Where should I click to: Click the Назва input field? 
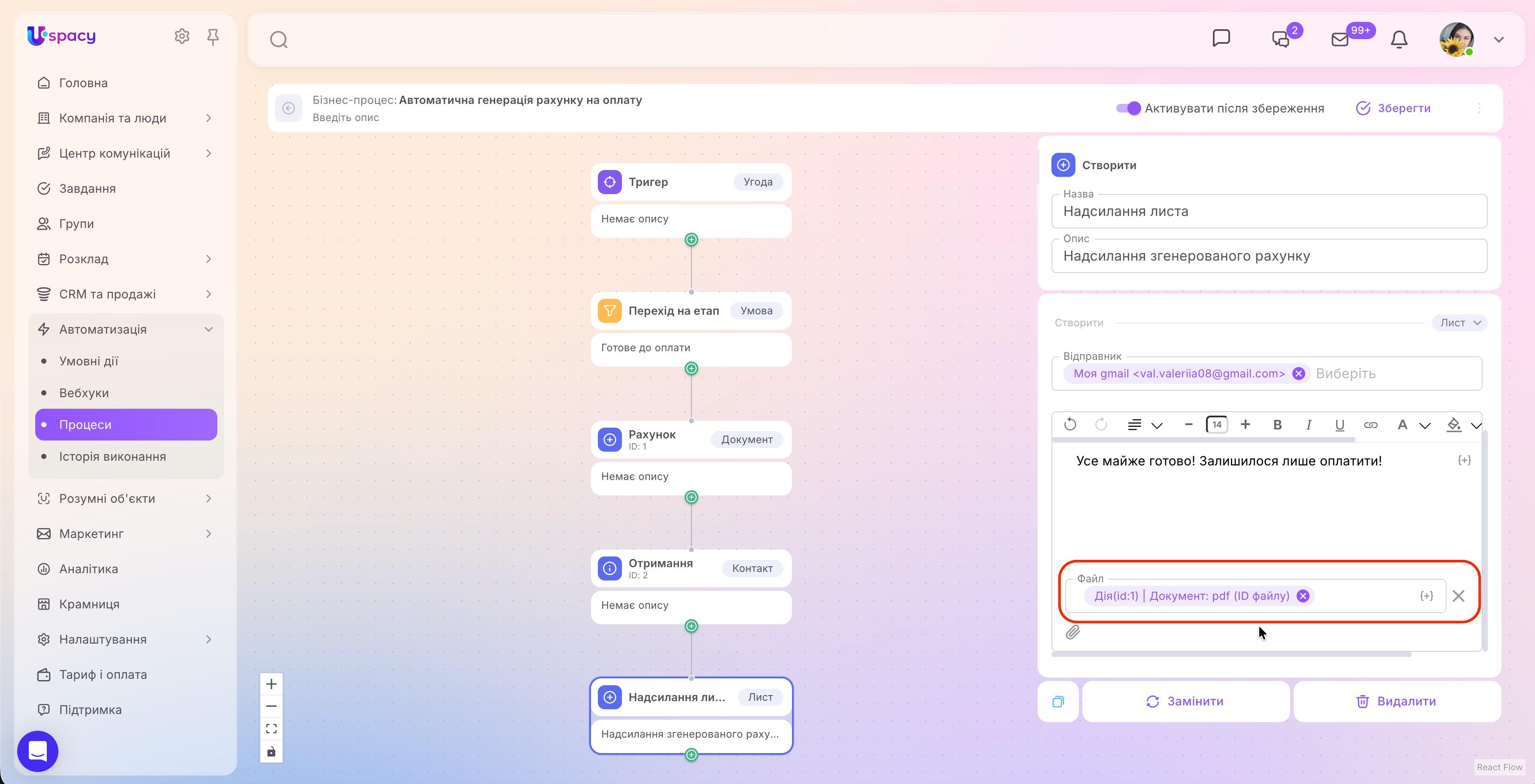coord(1269,212)
